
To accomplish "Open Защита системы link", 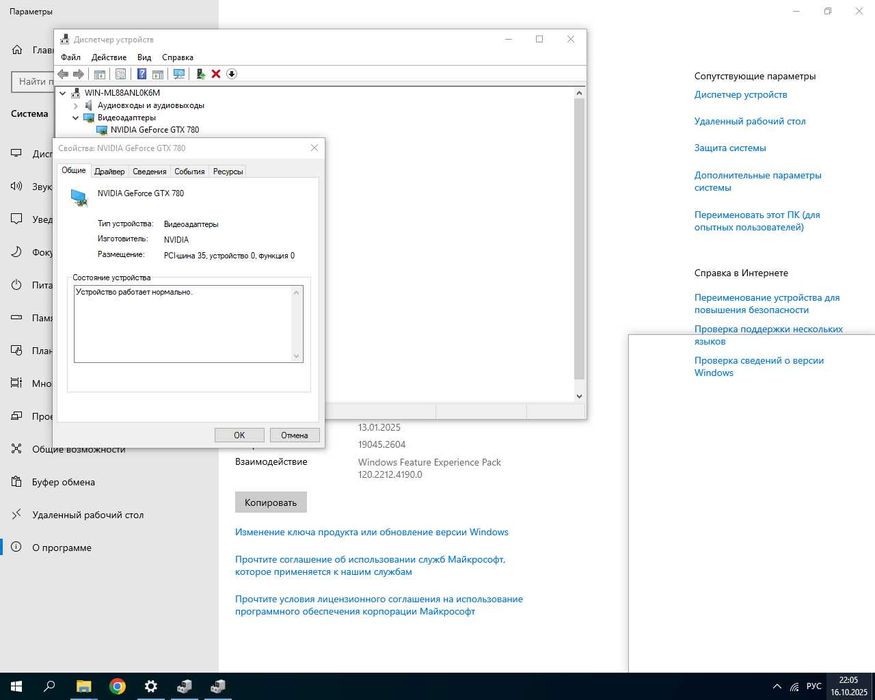I will point(730,148).
